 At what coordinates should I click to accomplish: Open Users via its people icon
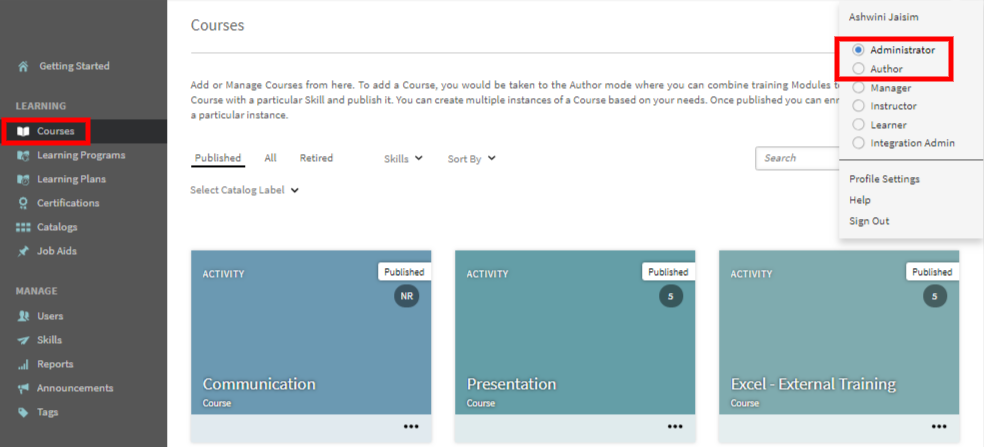(23, 316)
